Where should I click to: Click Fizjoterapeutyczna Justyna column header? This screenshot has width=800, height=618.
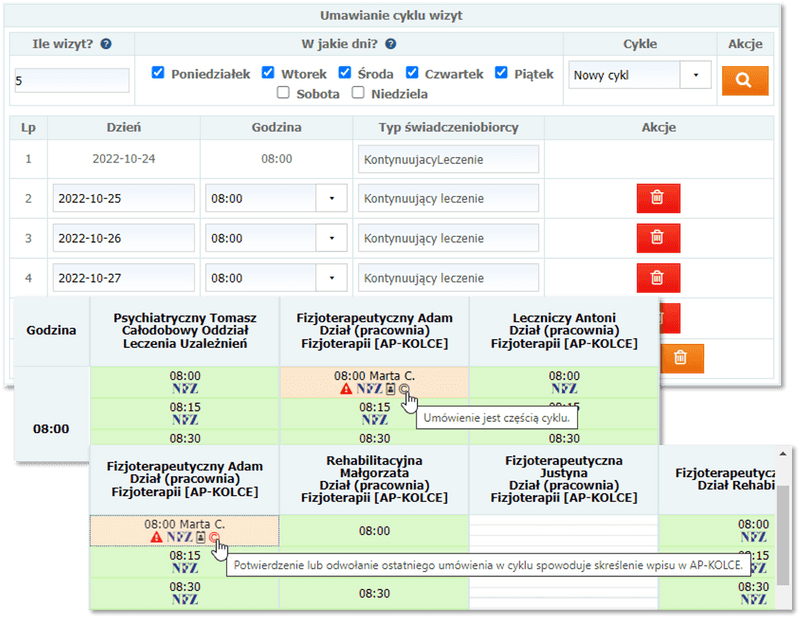564,479
